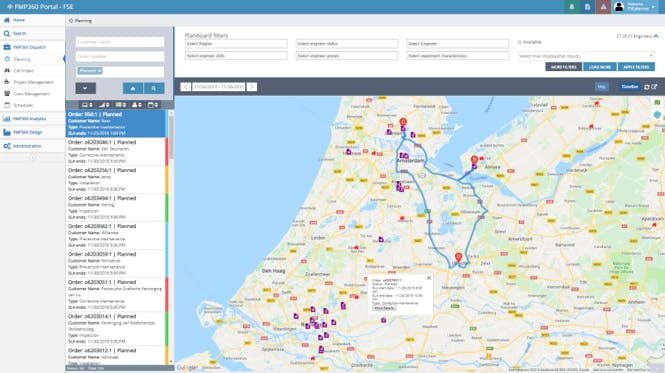Collapse the sidebar using the bottom chevron
Screen dimensions: 665x373
tap(33, 157)
